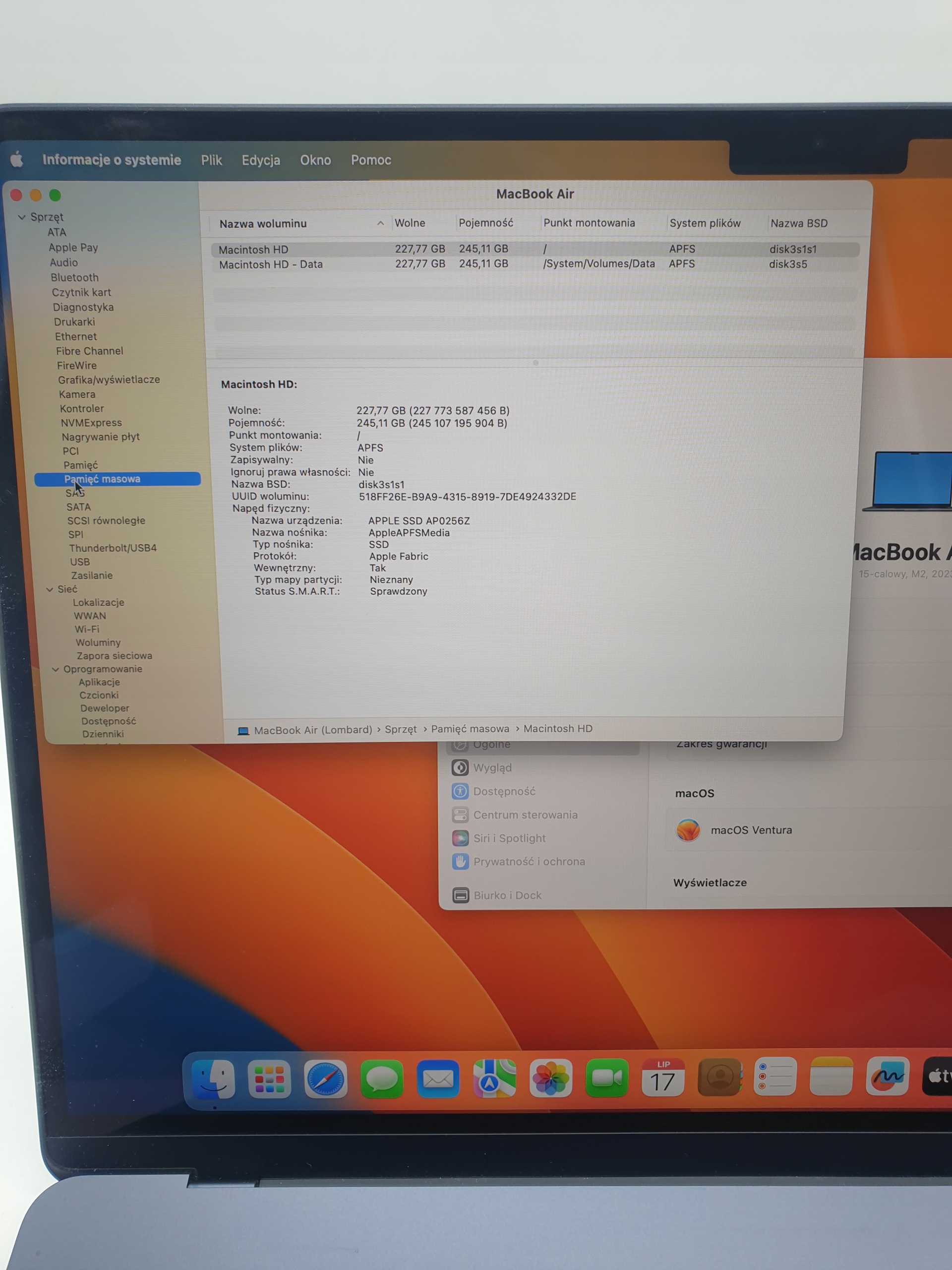Screen dimensions: 952x1270
Task: Open the Plik menu
Action: (x=211, y=160)
